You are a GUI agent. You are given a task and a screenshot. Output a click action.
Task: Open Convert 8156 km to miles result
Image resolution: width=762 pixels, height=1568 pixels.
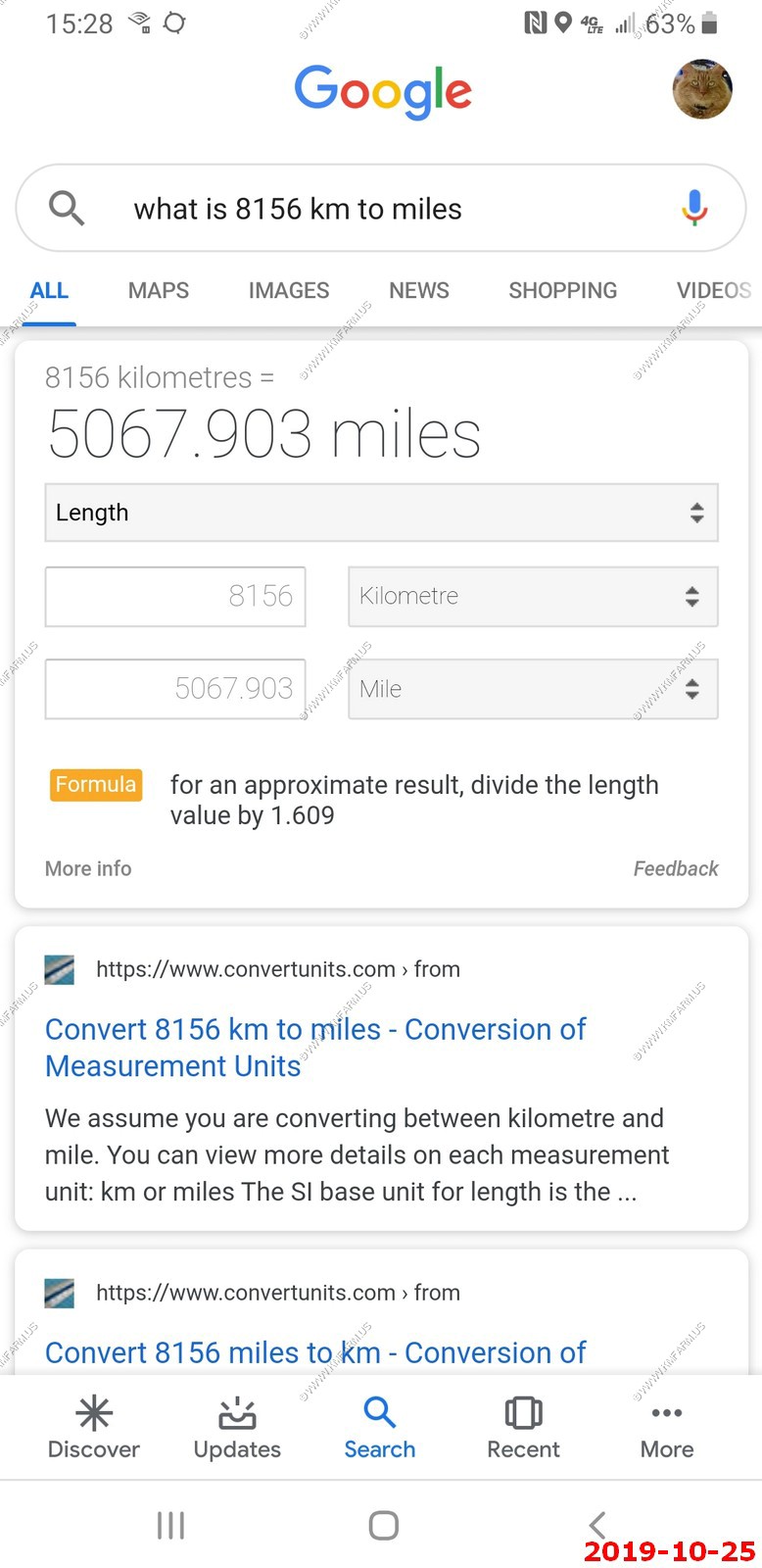315,1047
